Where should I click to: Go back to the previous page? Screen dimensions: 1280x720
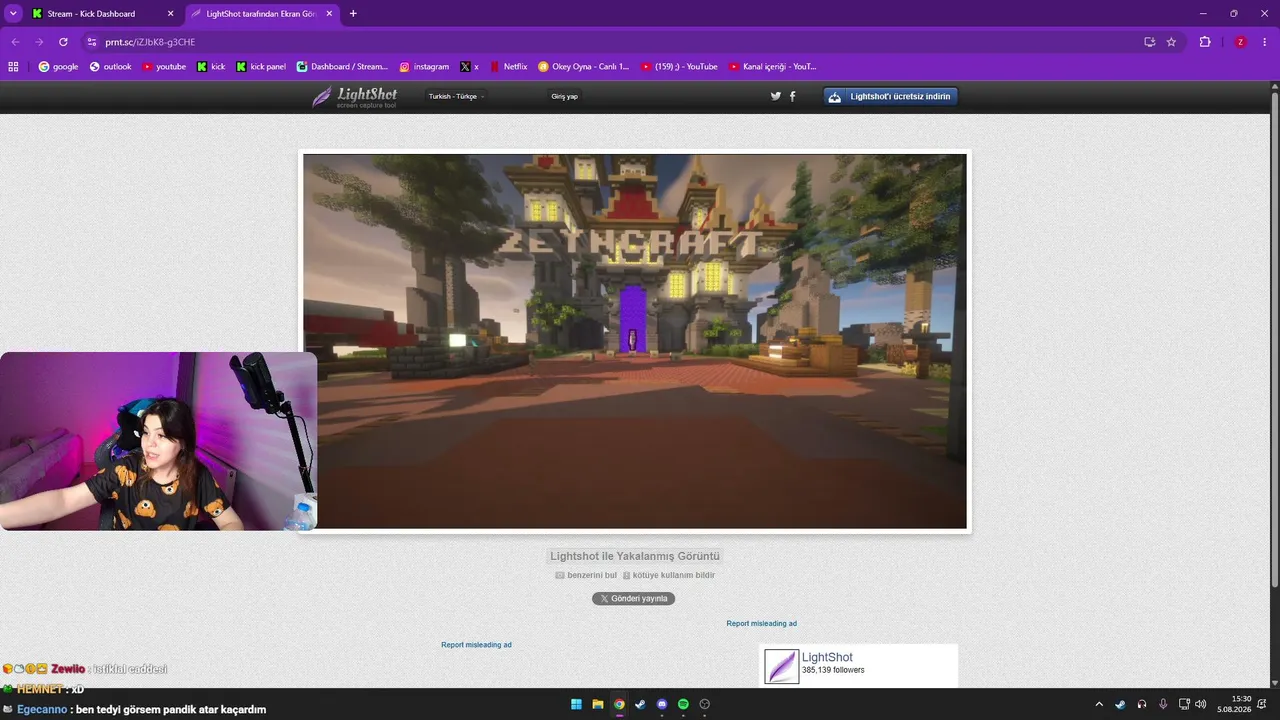click(15, 42)
